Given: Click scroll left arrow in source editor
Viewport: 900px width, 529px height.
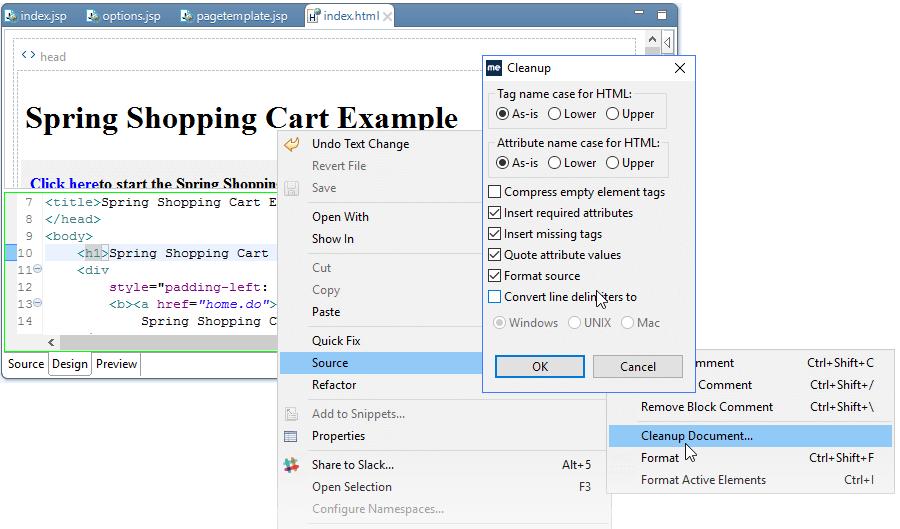Looking at the screenshot, I should (x=51, y=343).
